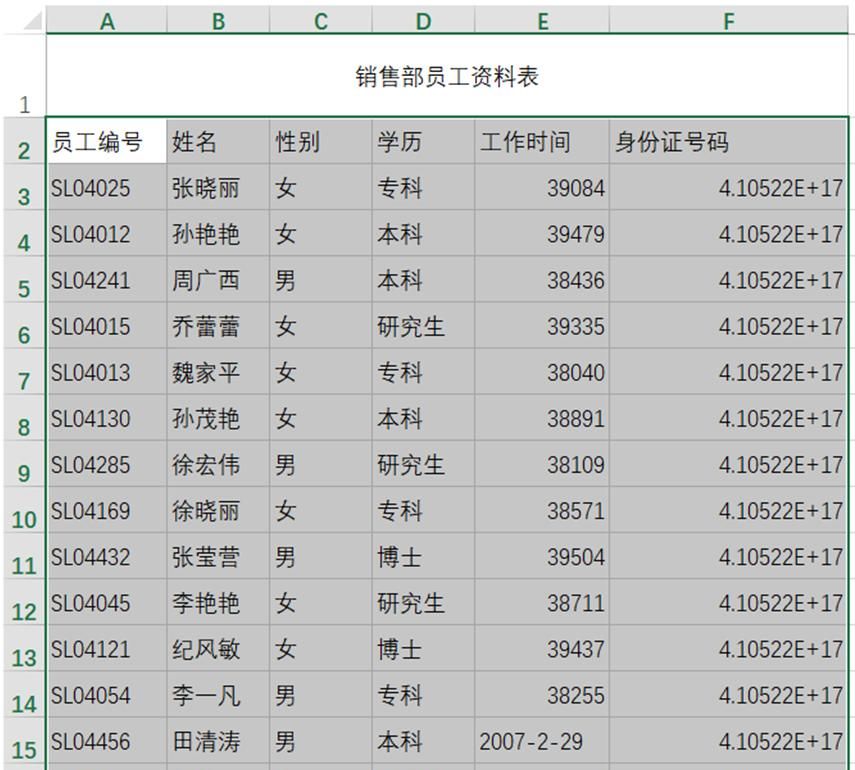
Task: Select column header E
Action: point(543,20)
